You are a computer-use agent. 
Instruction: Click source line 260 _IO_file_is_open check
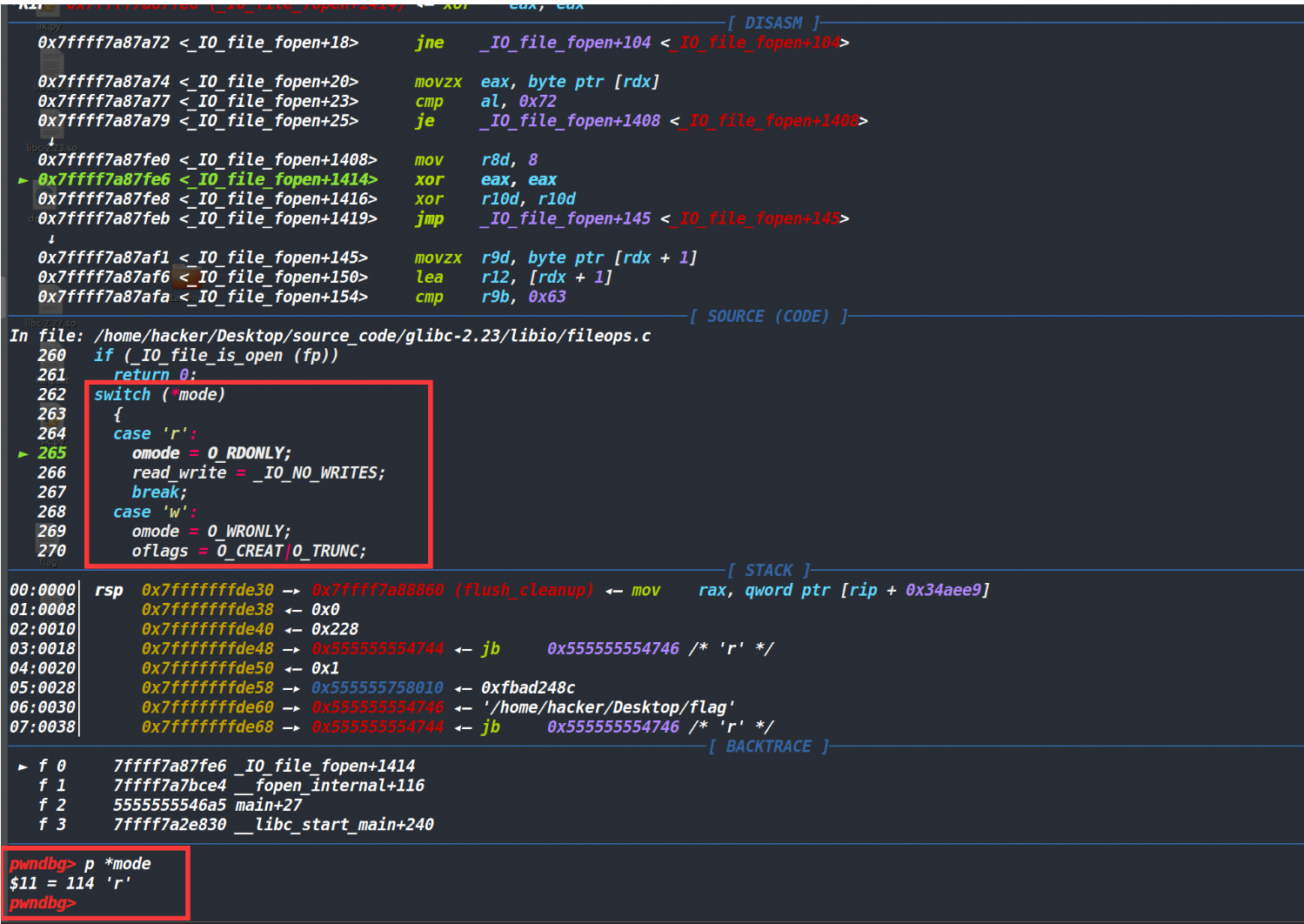tap(216, 356)
